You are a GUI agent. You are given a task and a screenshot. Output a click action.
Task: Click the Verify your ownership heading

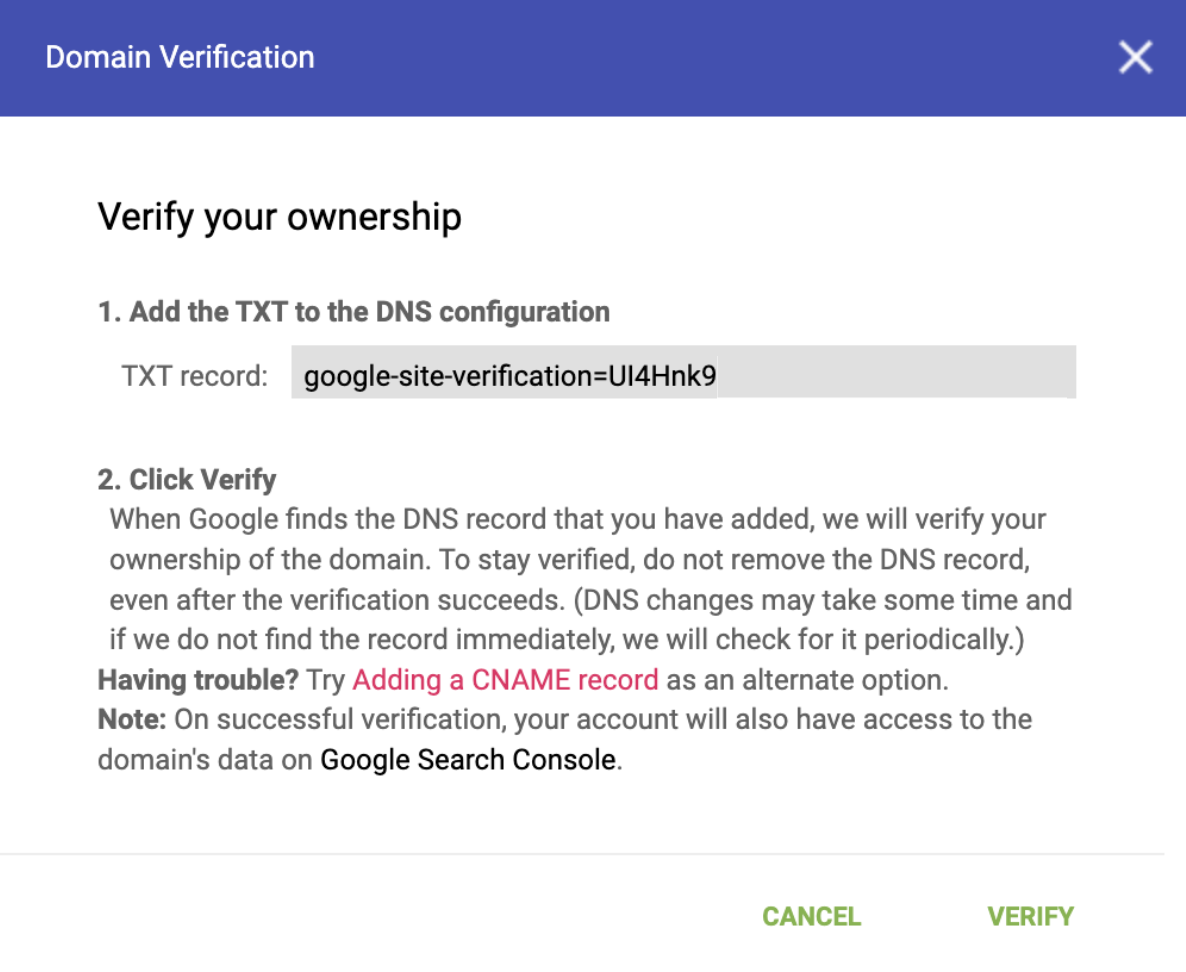[279, 217]
